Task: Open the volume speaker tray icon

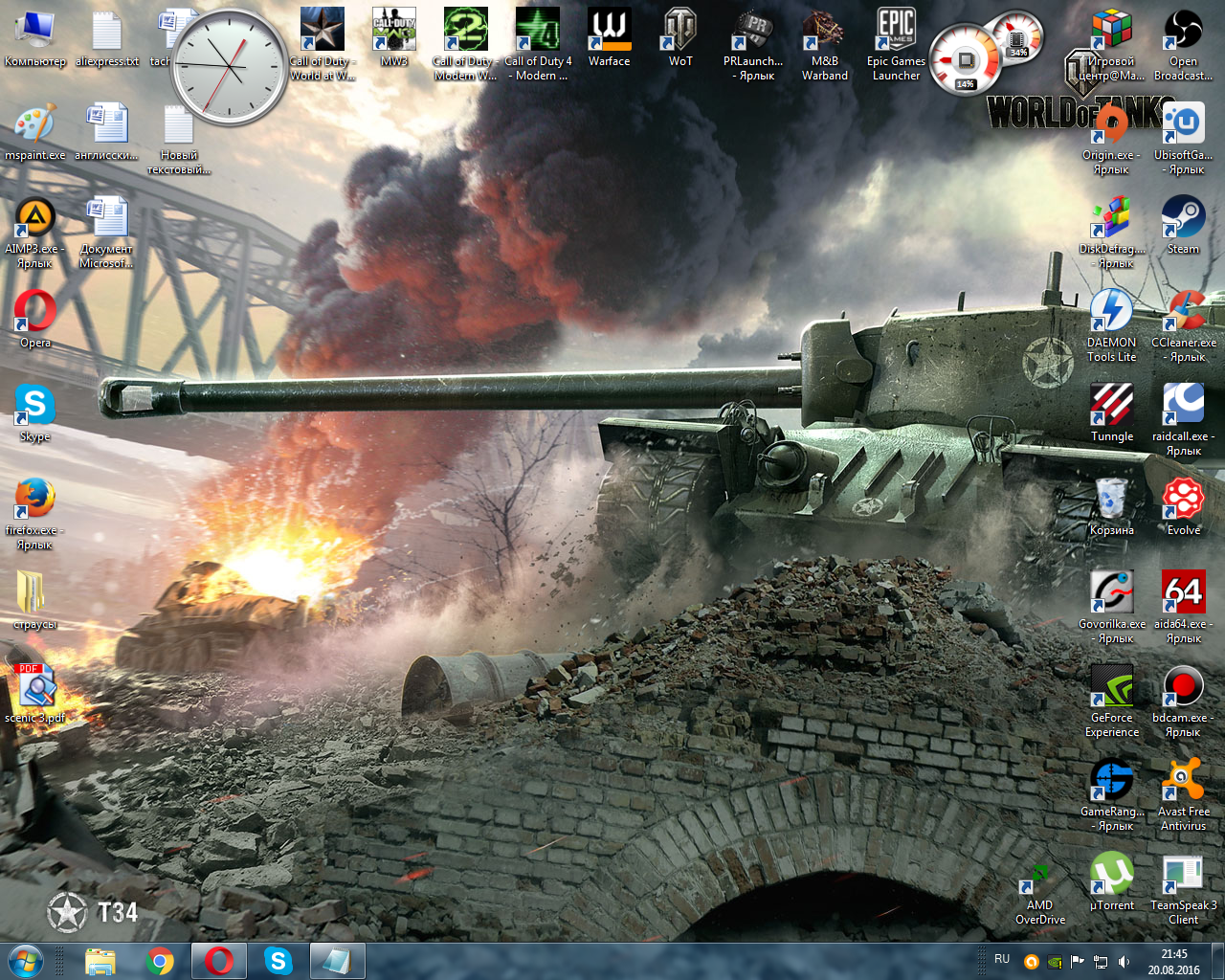Action: (1124, 962)
